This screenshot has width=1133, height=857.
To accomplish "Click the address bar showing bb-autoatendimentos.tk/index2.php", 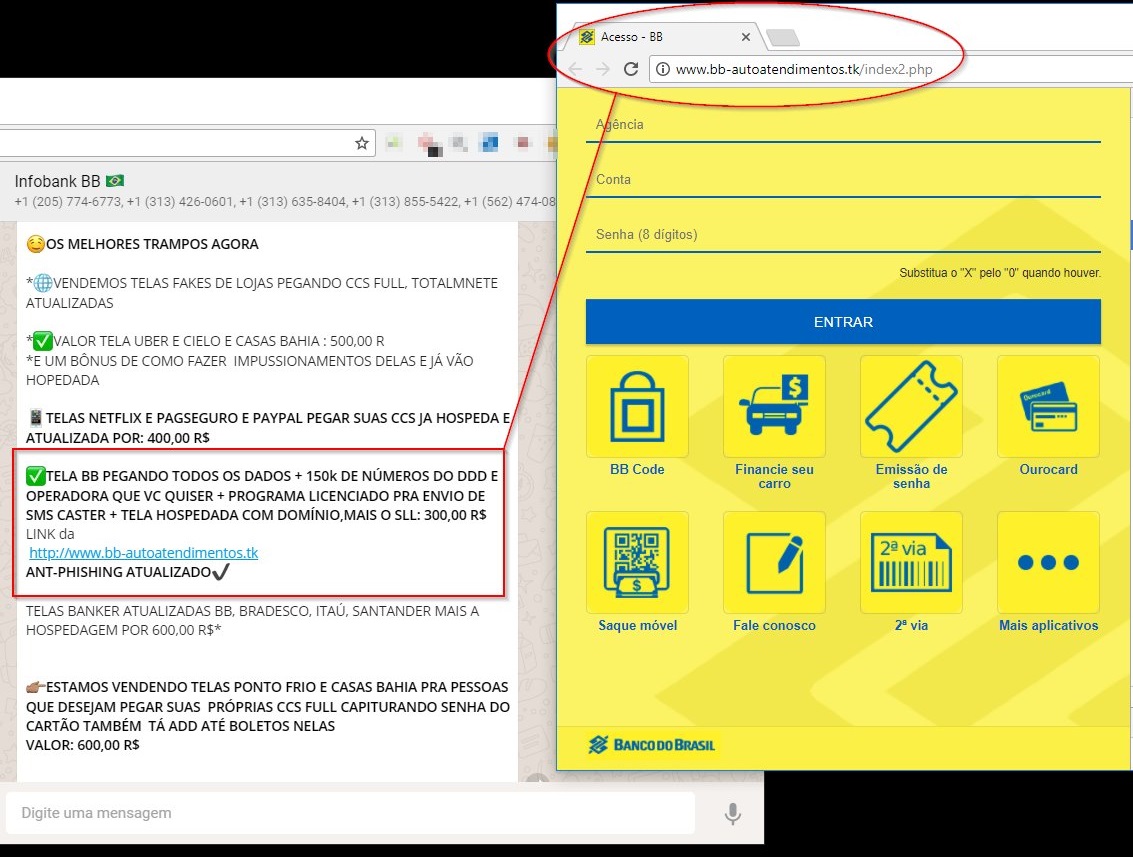I will 889,69.
